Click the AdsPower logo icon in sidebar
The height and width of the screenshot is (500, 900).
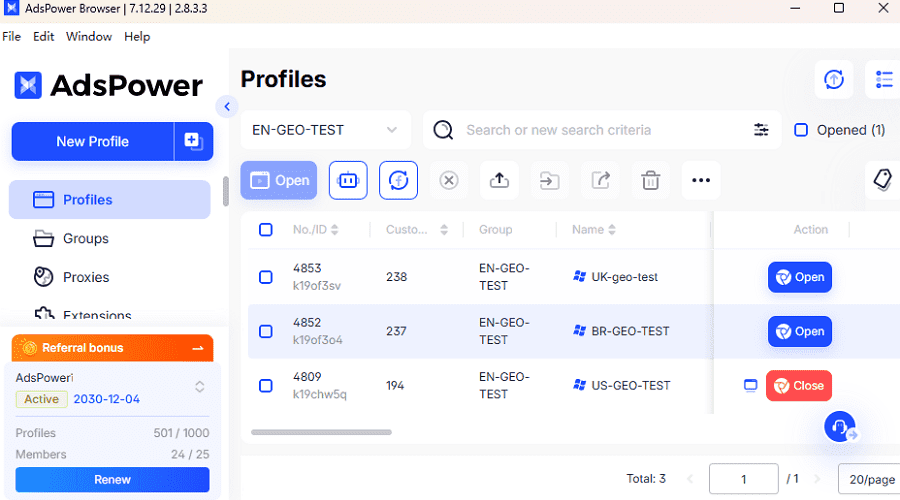28,86
